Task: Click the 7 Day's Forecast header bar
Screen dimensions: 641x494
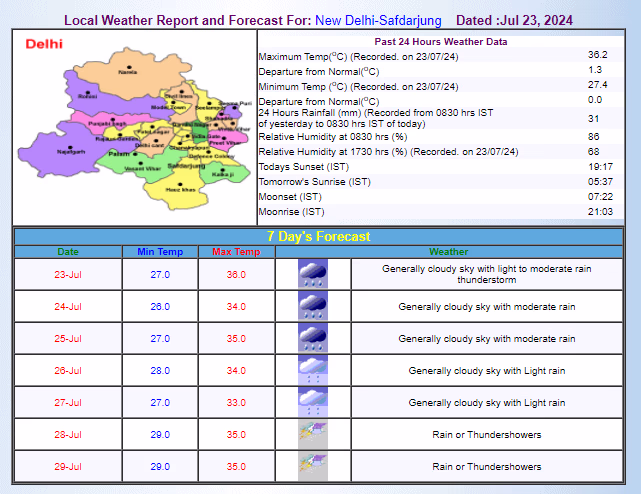Action: [319, 237]
